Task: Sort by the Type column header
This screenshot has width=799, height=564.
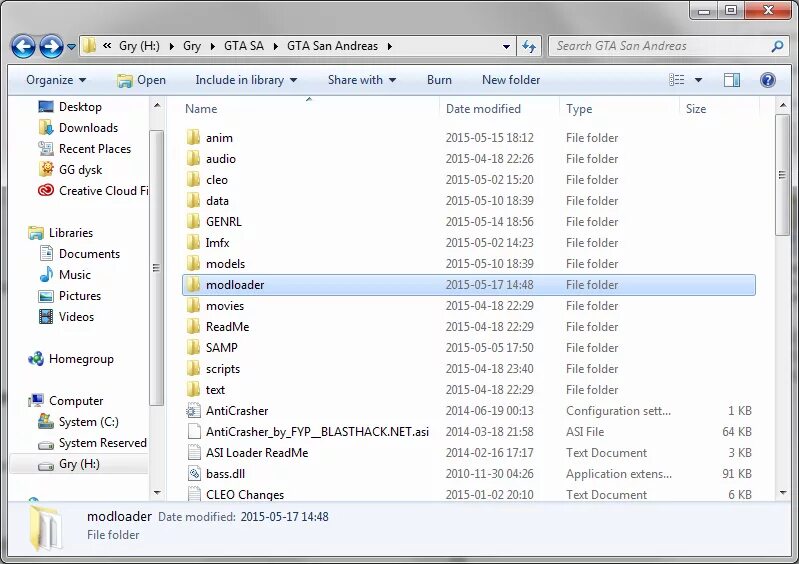Action: point(579,109)
